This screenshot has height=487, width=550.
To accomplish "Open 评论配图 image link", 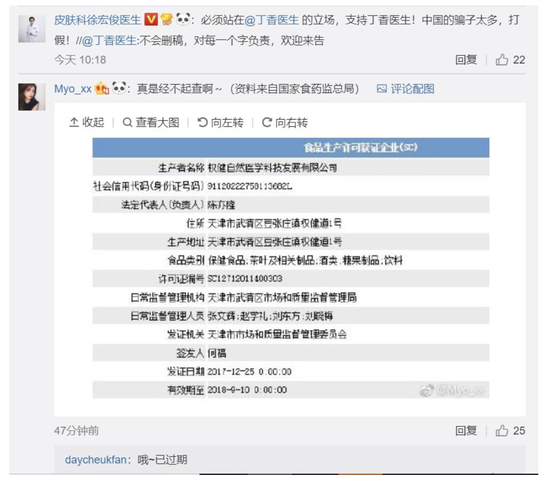I will pyautogui.click(x=405, y=89).
